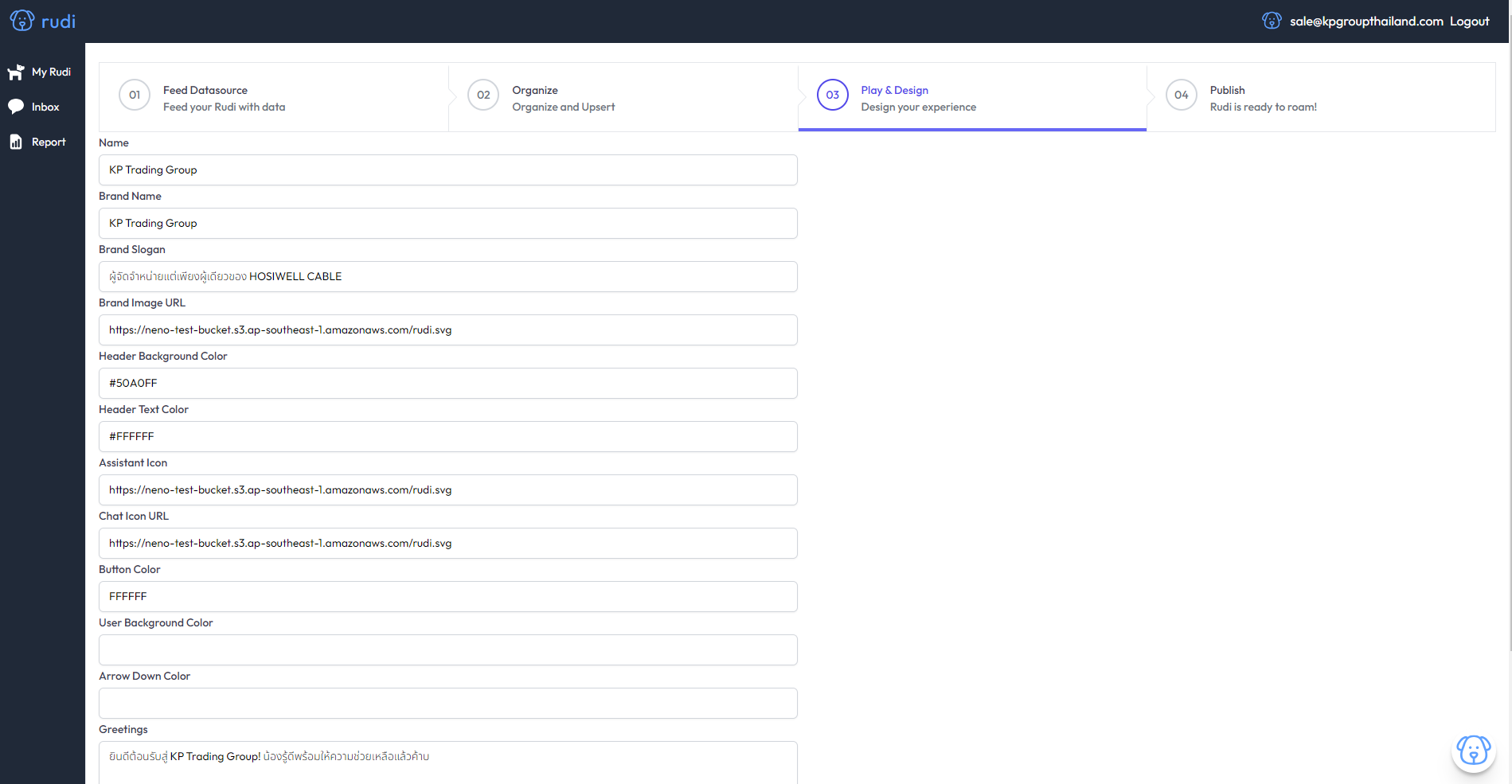1512x784 pixels.
Task: Click the 'Button Color' label
Action: pos(130,570)
